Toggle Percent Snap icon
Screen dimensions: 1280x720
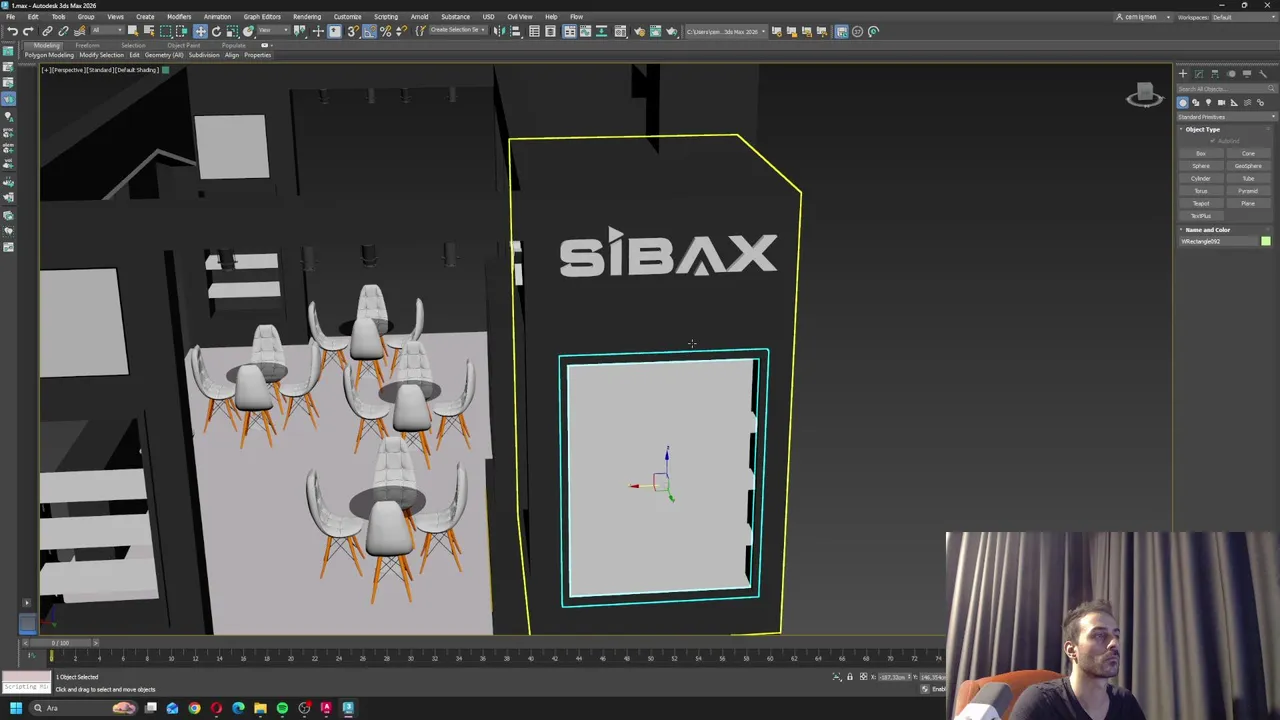point(385,31)
